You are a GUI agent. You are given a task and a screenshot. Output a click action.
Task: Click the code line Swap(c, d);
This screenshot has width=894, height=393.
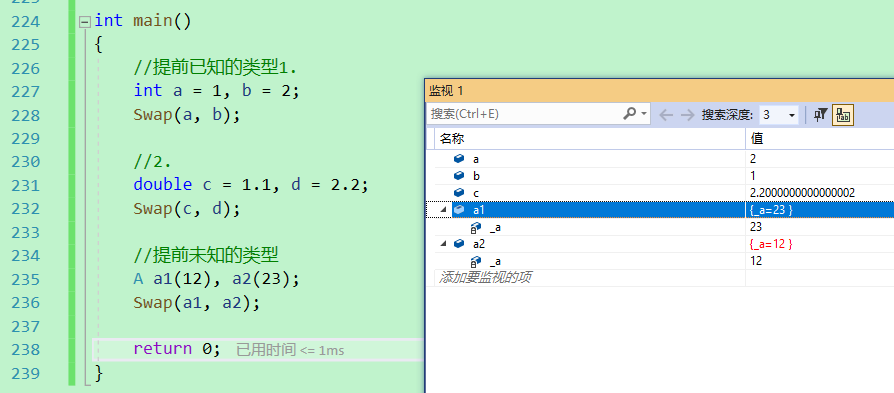pyautogui.click(x=187, y=209)
